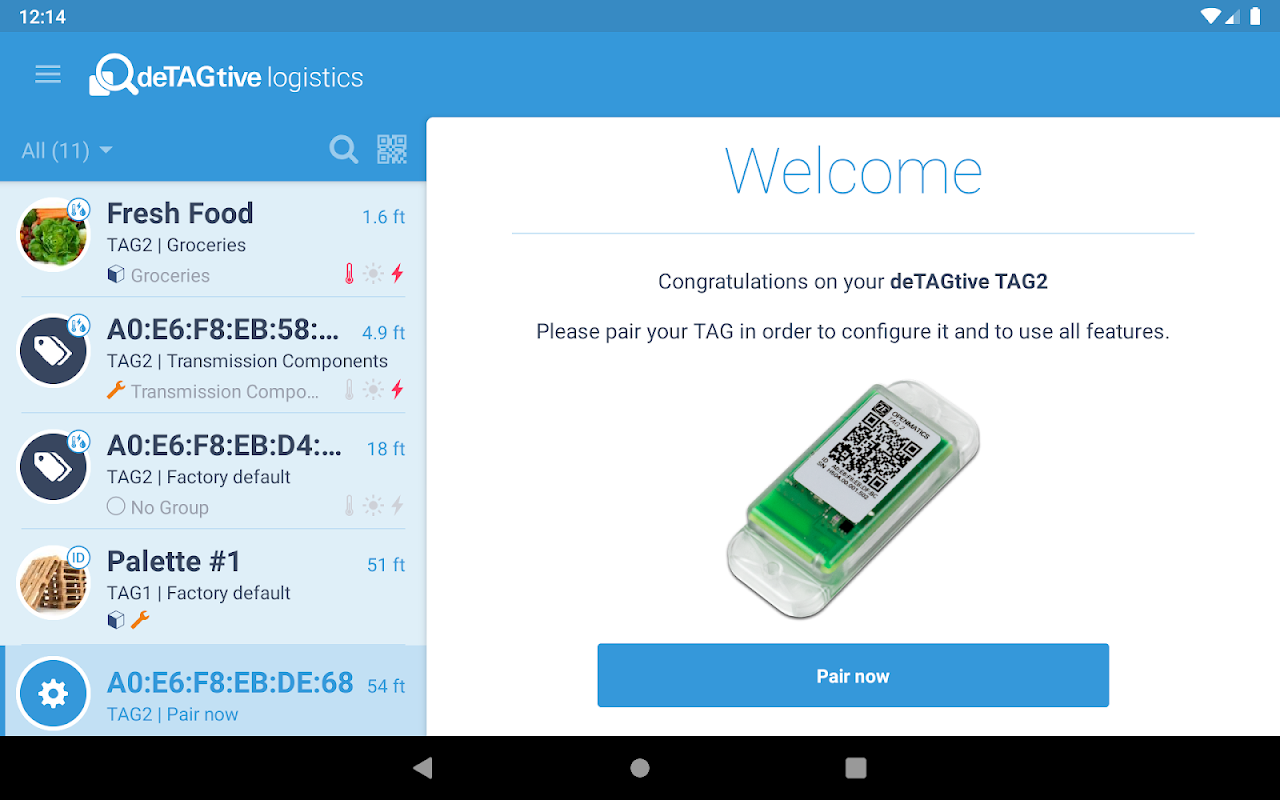Open gear icon of A0:E6:F8:EB:DE:68 tag
Image resolution: width=1280 pixels, height=800 pixels.
[x=53, y=693]
